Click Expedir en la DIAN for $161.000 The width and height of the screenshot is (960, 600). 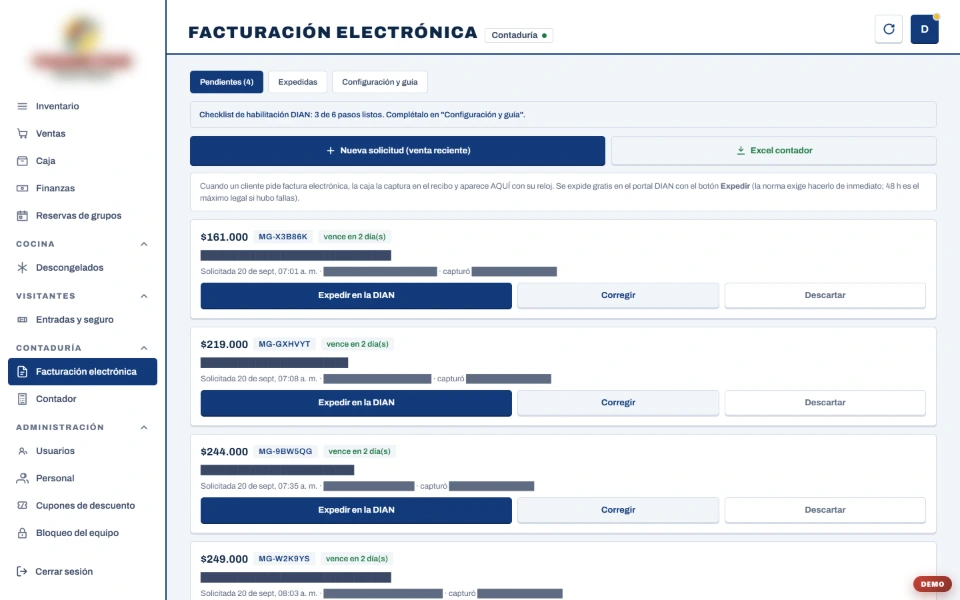click(x=356, y=295)
